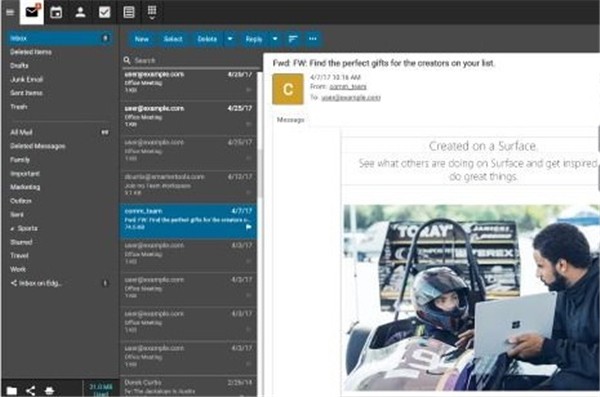Open the Deleted Messages folder

coord(38,146)
